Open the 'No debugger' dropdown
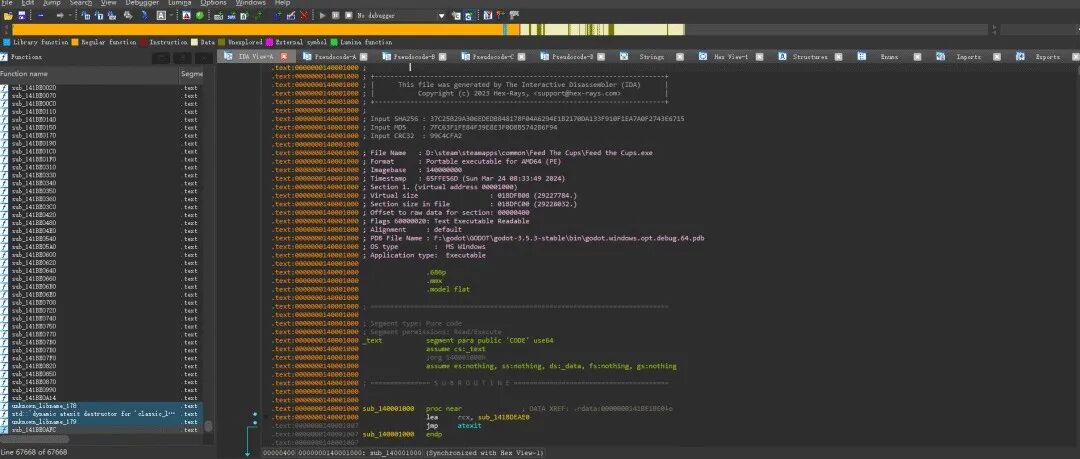 [401, 15]
